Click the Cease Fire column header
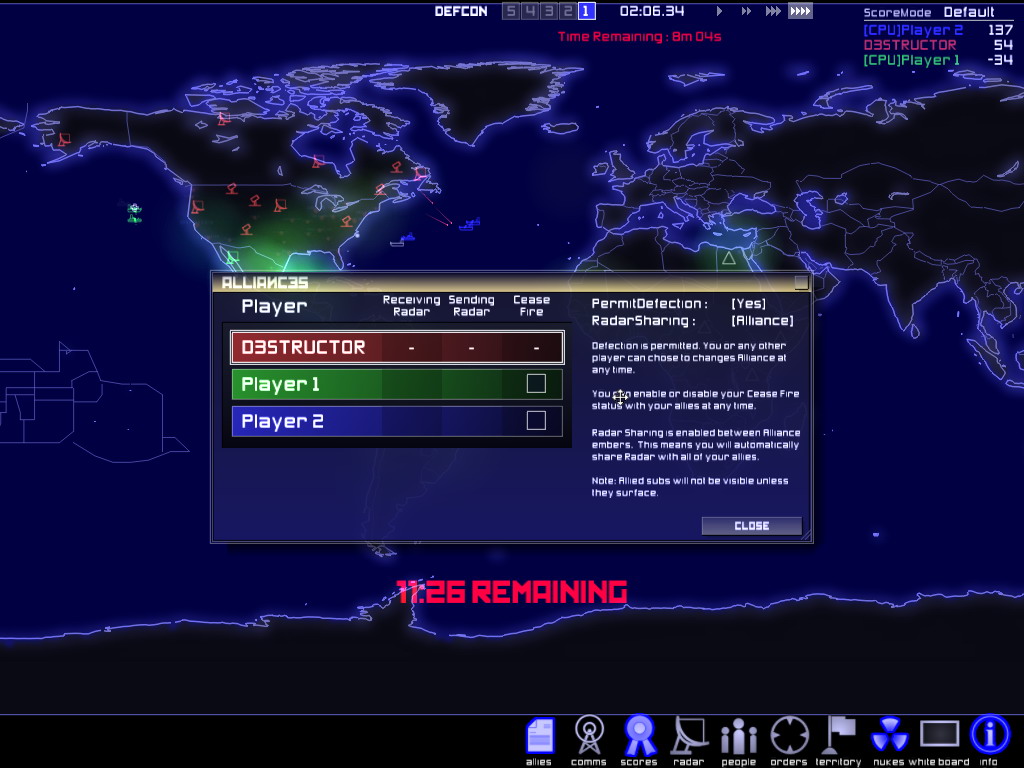 click(x=532, y=306)
